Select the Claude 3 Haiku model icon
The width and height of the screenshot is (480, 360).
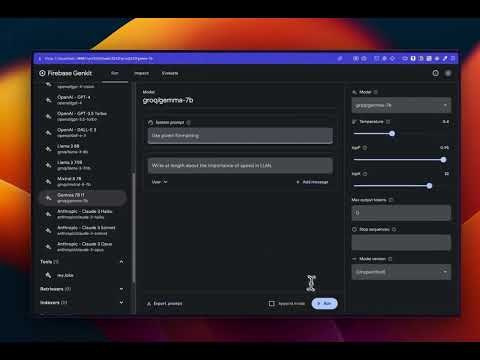coord(49,214)
